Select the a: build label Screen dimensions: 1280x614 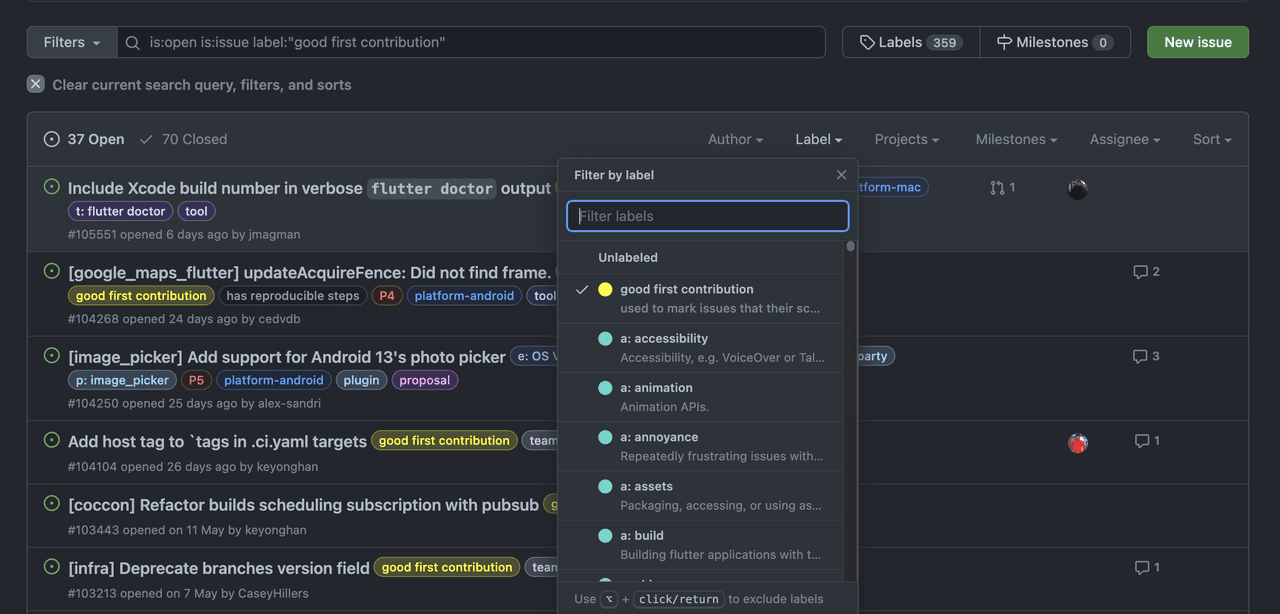(701, 545)
